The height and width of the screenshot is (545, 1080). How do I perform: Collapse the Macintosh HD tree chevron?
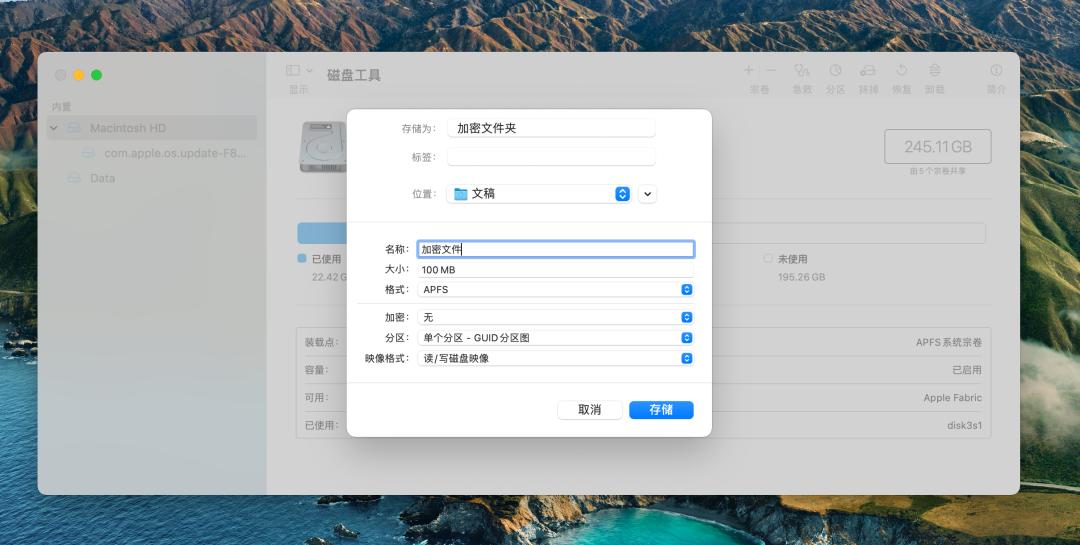54,128
